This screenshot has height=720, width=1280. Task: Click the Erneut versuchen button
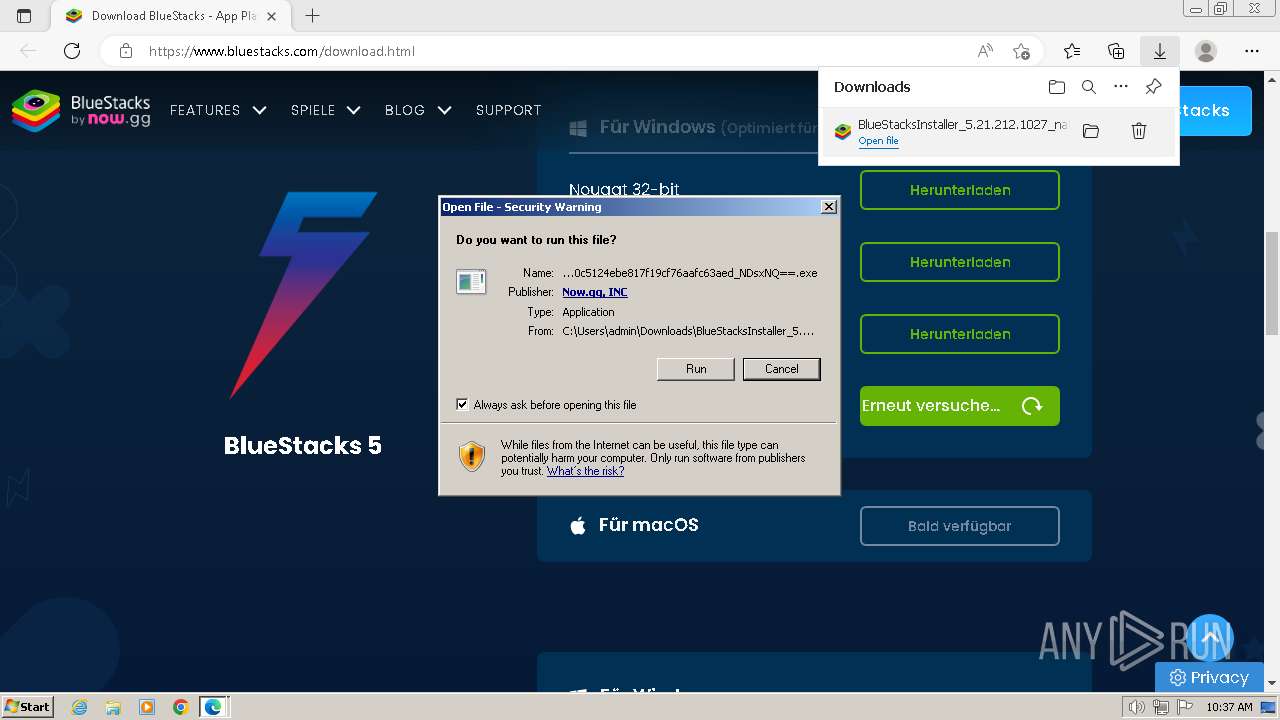coord(960,406)
